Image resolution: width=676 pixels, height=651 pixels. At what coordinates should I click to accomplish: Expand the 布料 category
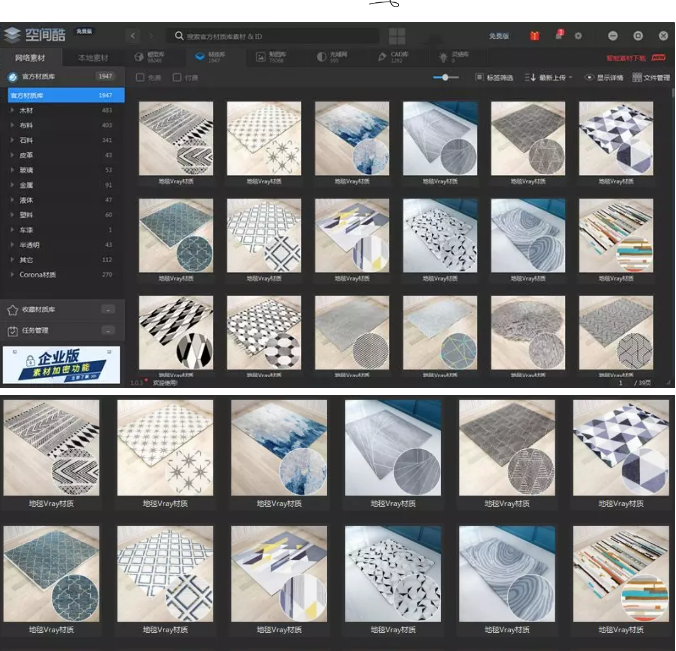pyautogui.click(x=12, y=125)
